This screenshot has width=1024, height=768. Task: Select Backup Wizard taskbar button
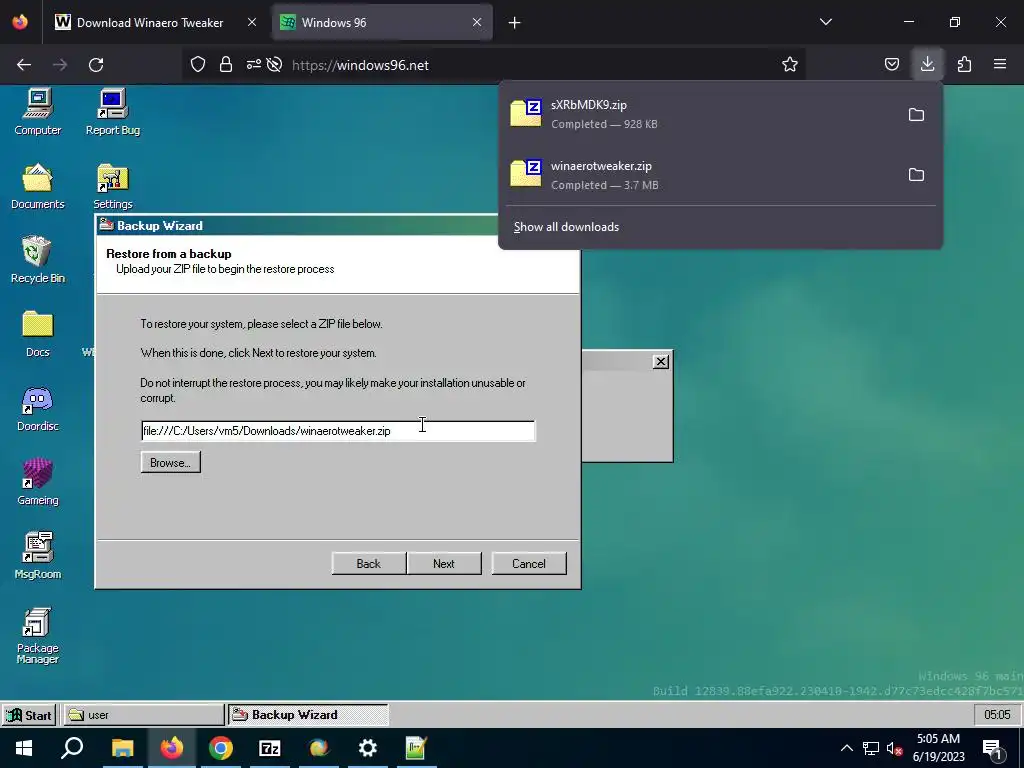point(308,714)
